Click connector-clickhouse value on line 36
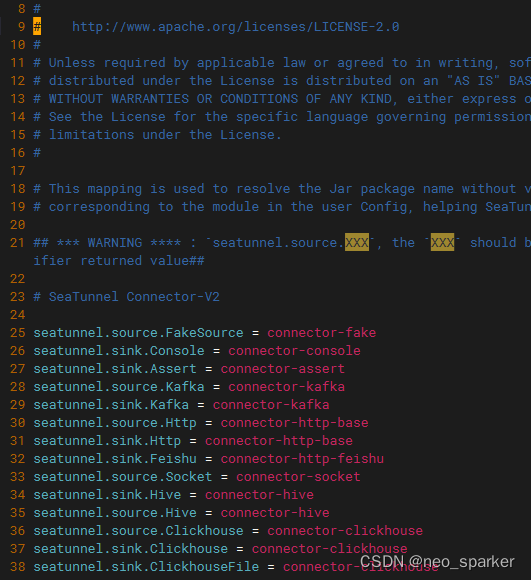531x580 pixels. (x=345, y=530)
